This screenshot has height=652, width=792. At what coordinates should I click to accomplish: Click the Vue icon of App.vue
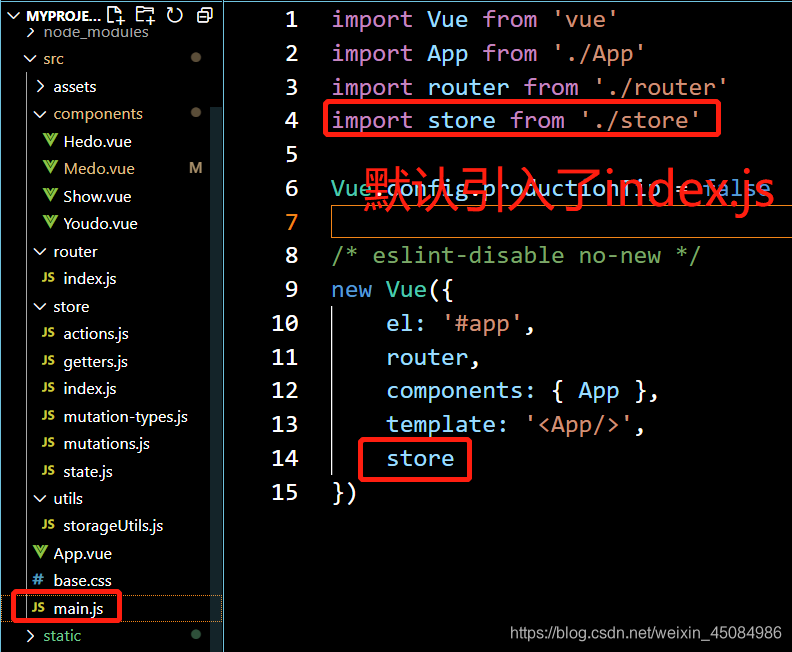40,552
